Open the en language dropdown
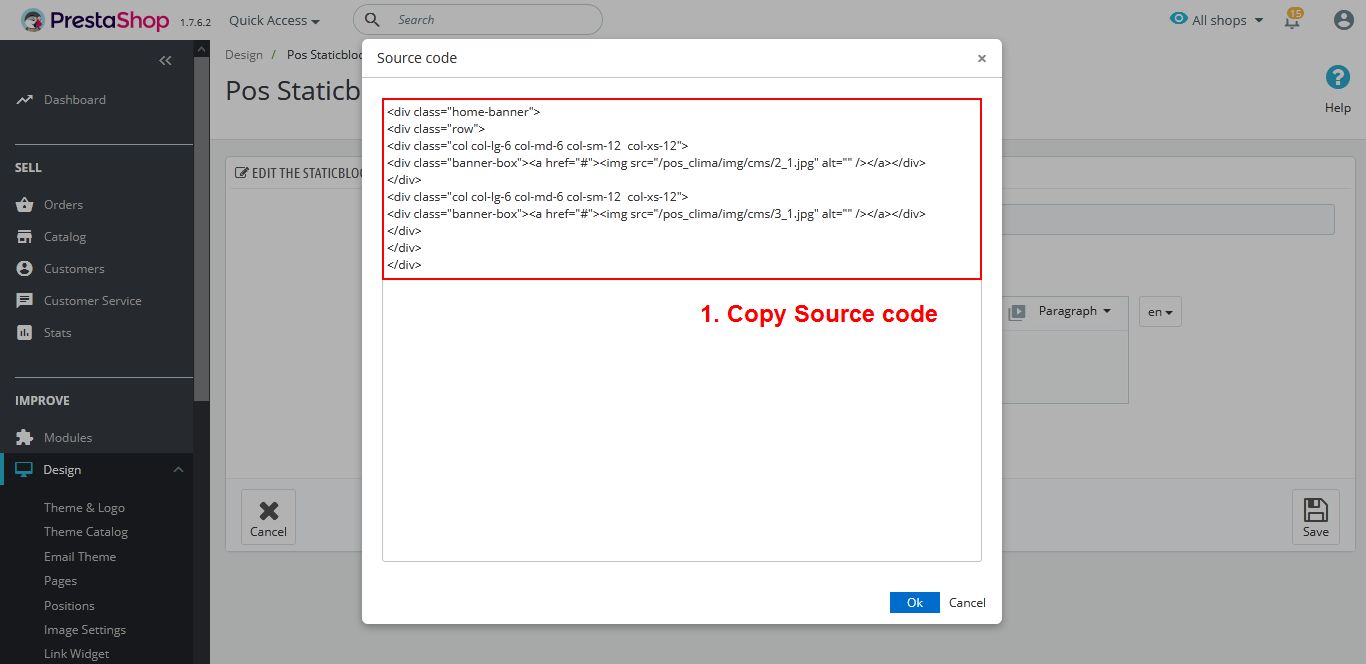Viewport: 1366px width, 664px height. [1160, 312]
